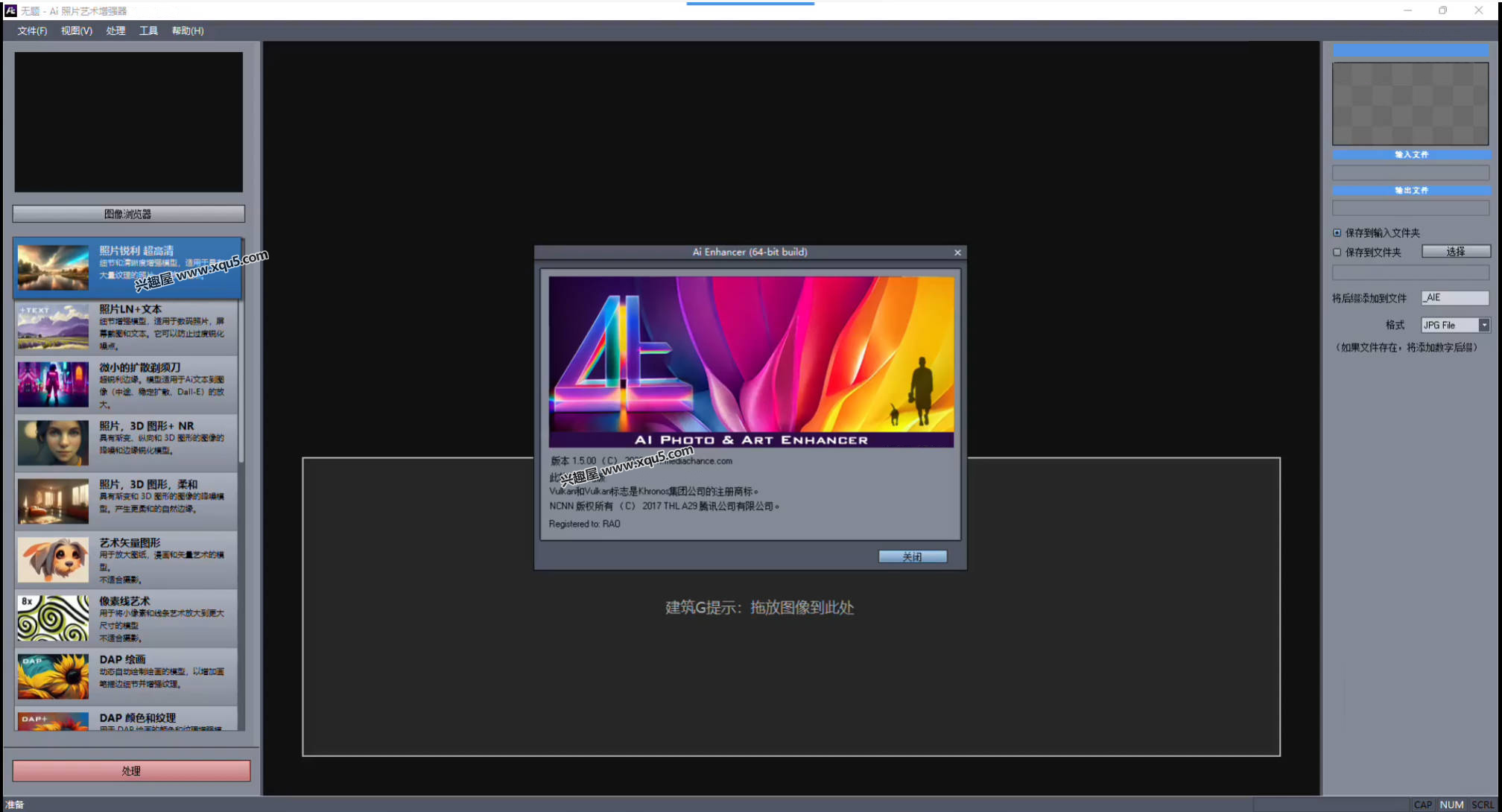Click the app icon in title bar

click(x=10, y=10)
